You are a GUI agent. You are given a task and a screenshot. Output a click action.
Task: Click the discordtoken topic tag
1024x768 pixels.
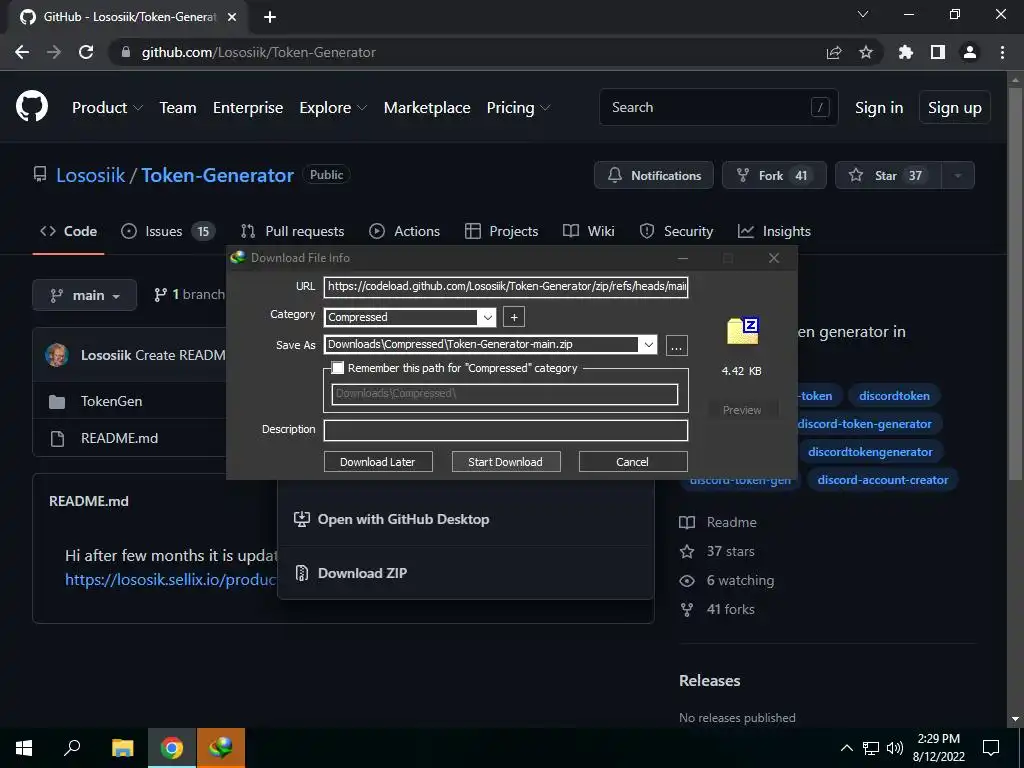[x=894, y=396]
